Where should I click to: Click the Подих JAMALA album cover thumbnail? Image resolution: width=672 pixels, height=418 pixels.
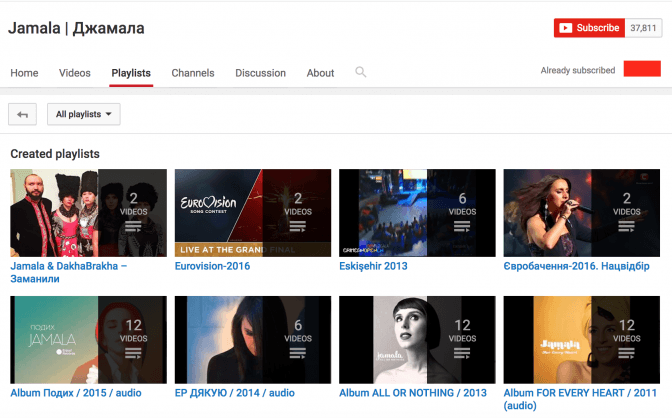click(x=88, y=340)
